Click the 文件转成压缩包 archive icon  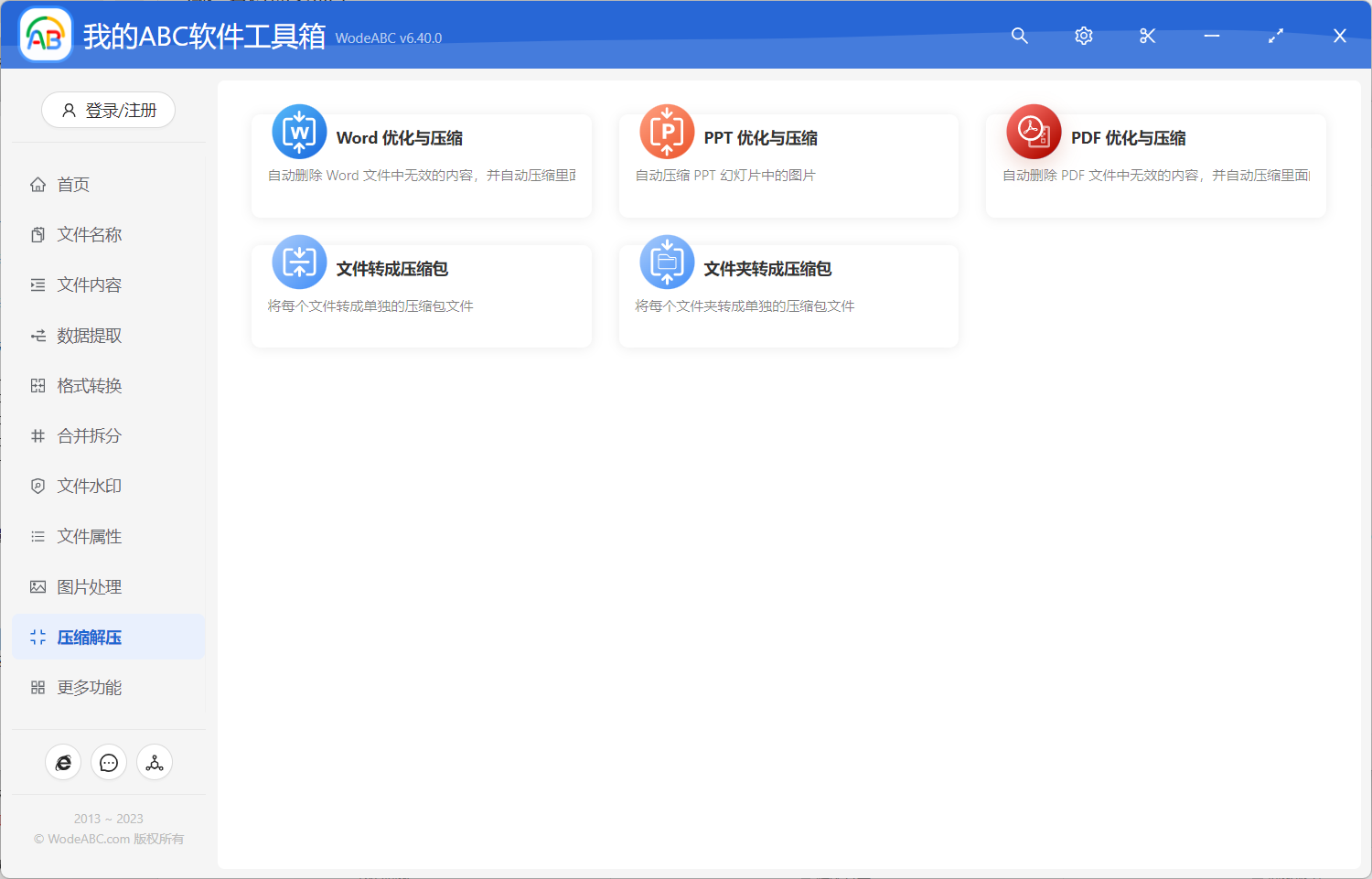coord(299,262)
